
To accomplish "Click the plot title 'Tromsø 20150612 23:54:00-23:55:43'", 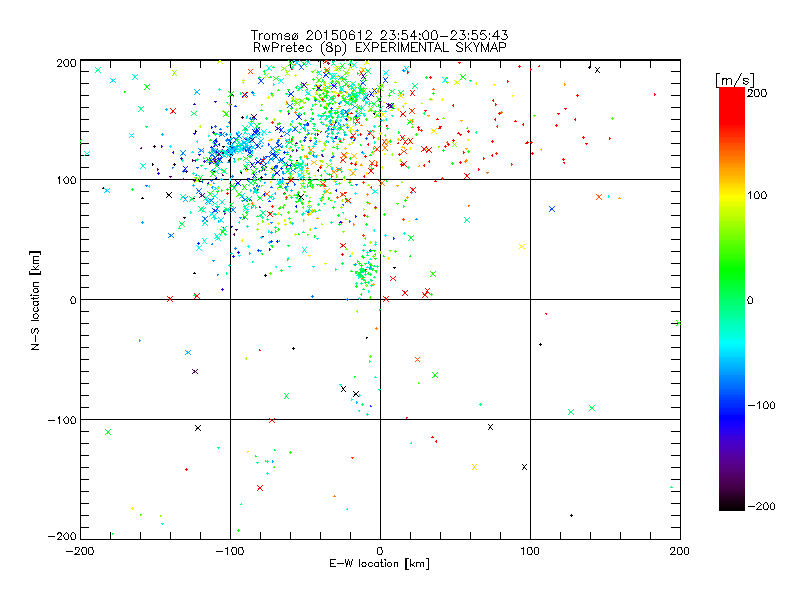I will (x=380, y=35).
